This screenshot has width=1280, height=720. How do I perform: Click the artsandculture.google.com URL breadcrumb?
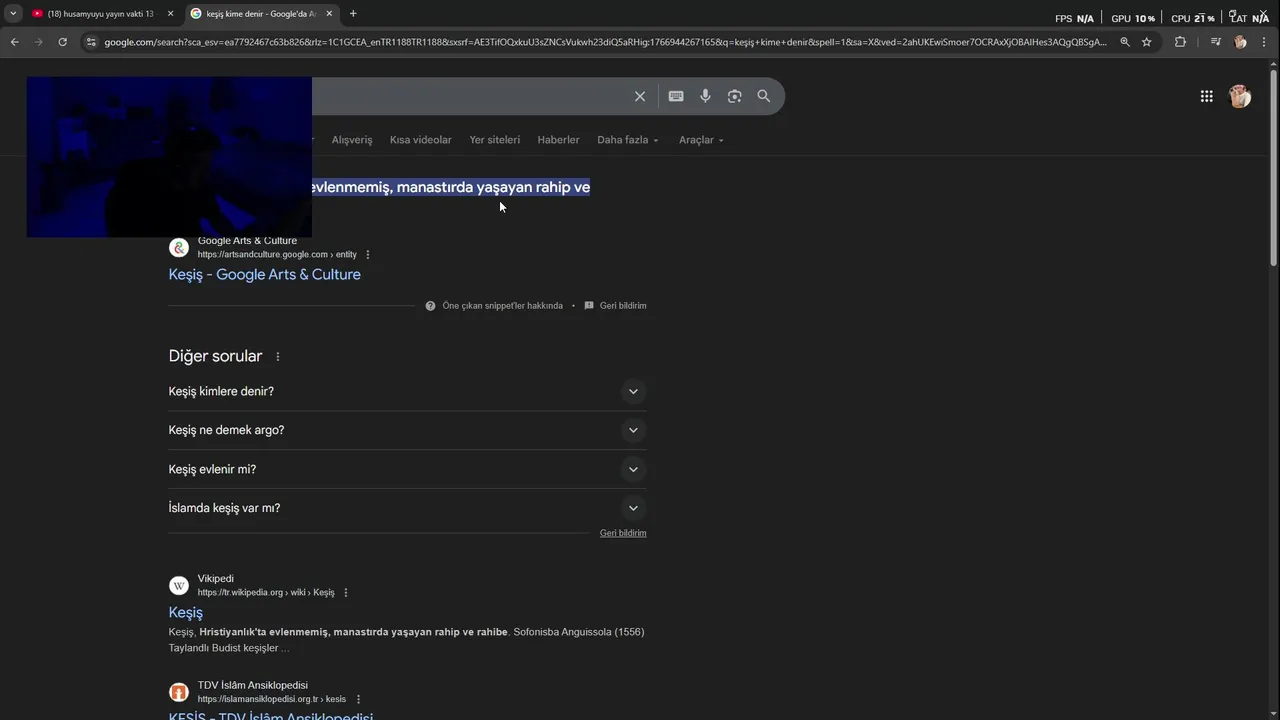pyautogui.click(x=277, y=255)
